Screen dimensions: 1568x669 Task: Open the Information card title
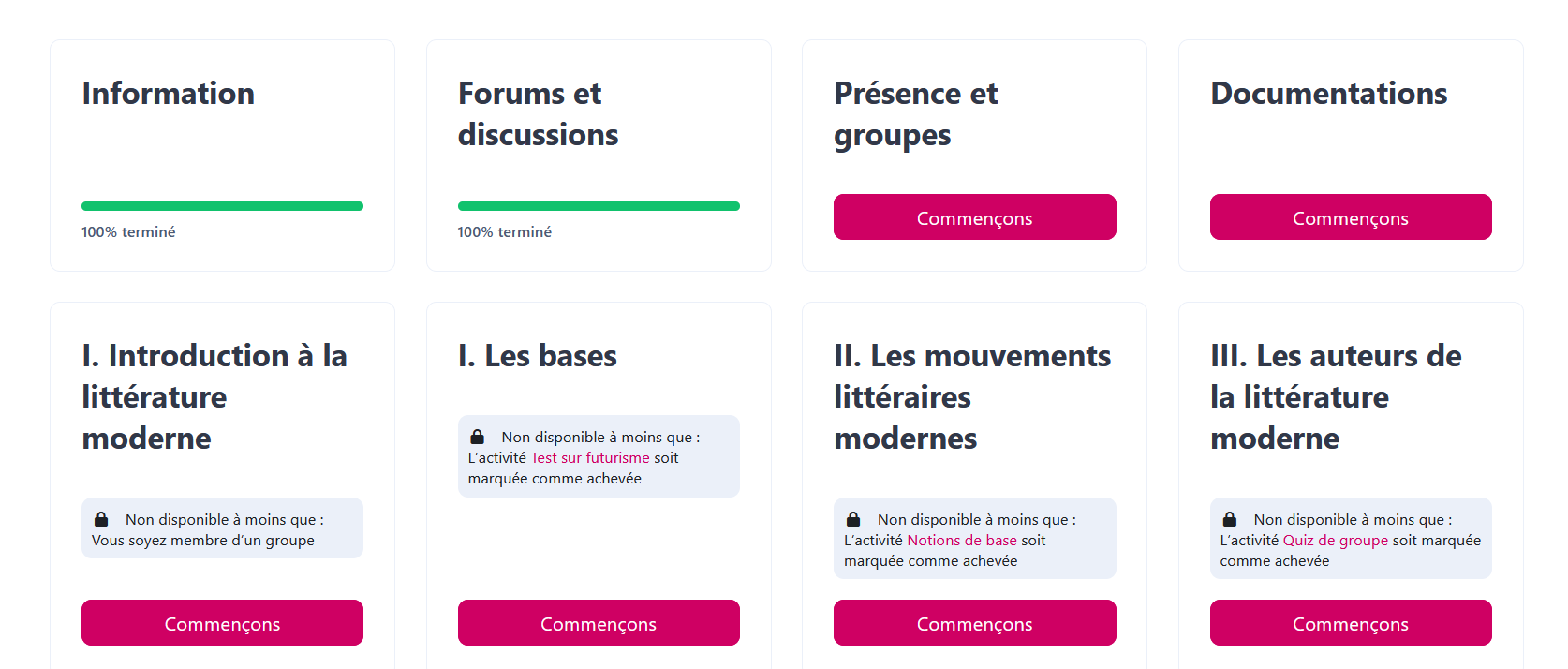pyautogui.click(x=169, y=94)
